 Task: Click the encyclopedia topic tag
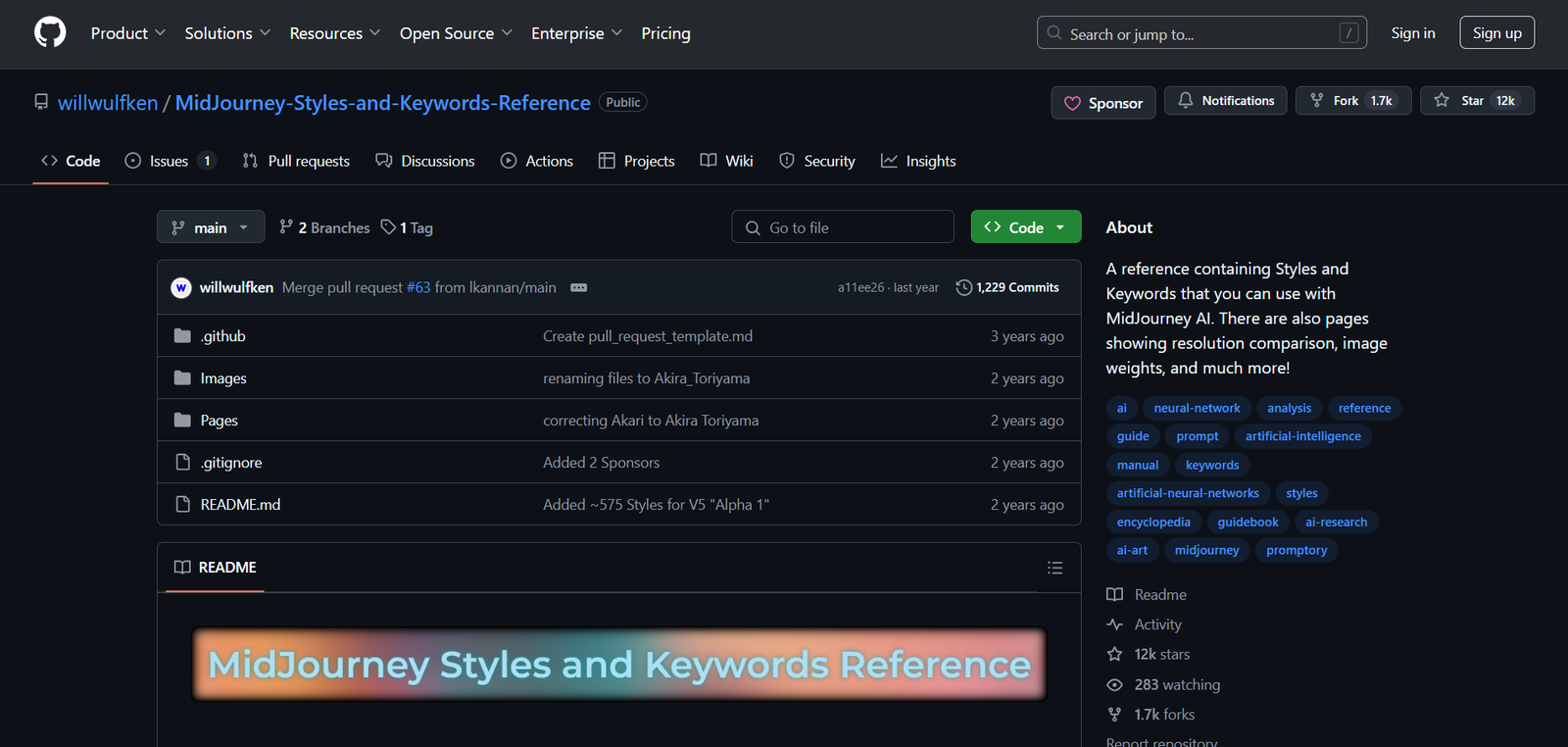click(1153, 522)
